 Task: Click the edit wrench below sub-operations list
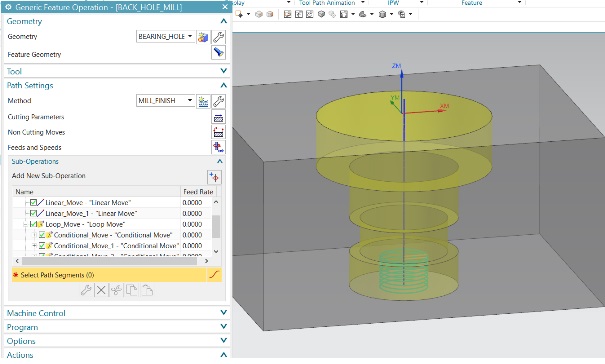[86, 290]
